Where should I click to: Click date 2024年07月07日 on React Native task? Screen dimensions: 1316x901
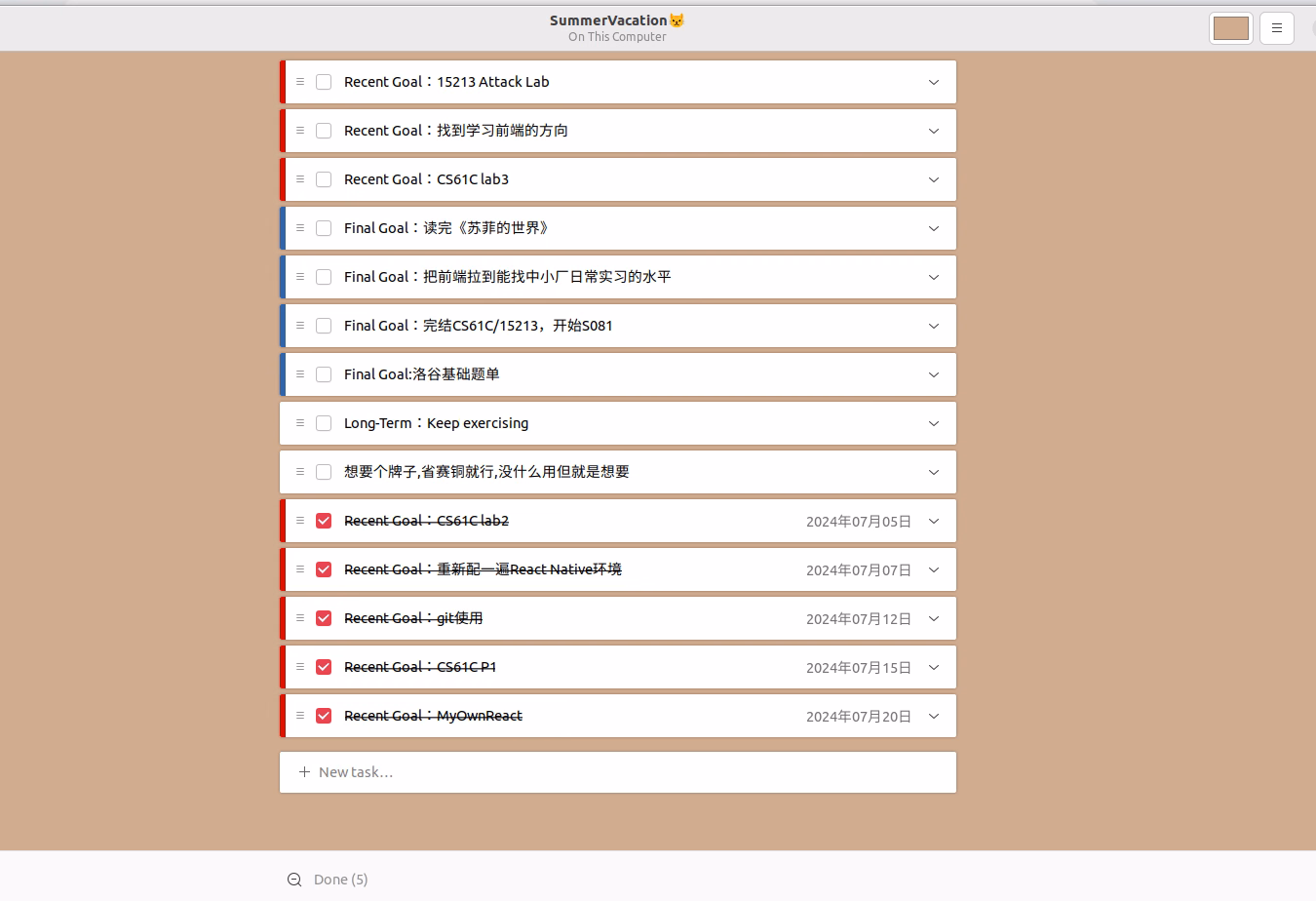pos(859,570)
